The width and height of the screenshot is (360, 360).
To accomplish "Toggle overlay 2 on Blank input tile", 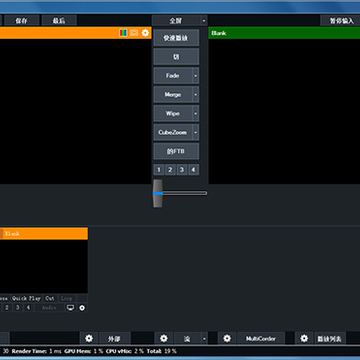I will coord(7,308).
